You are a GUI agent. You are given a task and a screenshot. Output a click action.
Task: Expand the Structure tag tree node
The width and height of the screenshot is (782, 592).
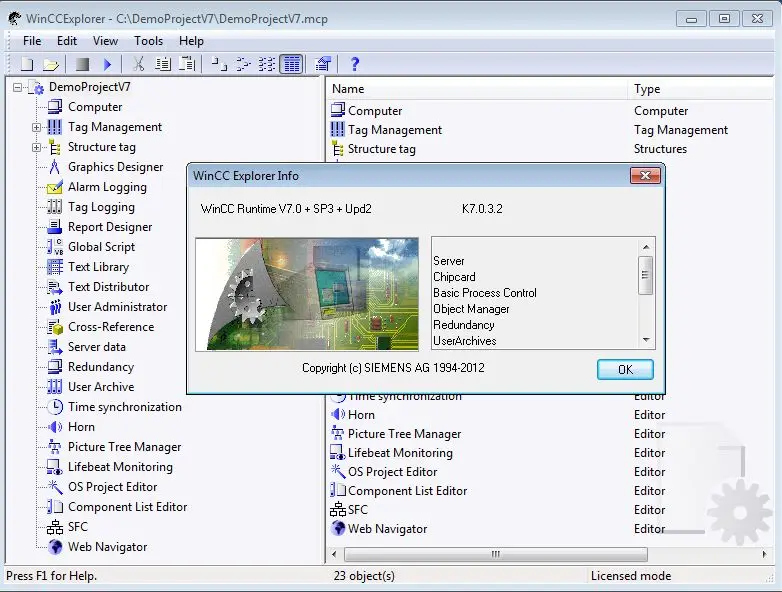click(x=36, y=148)
